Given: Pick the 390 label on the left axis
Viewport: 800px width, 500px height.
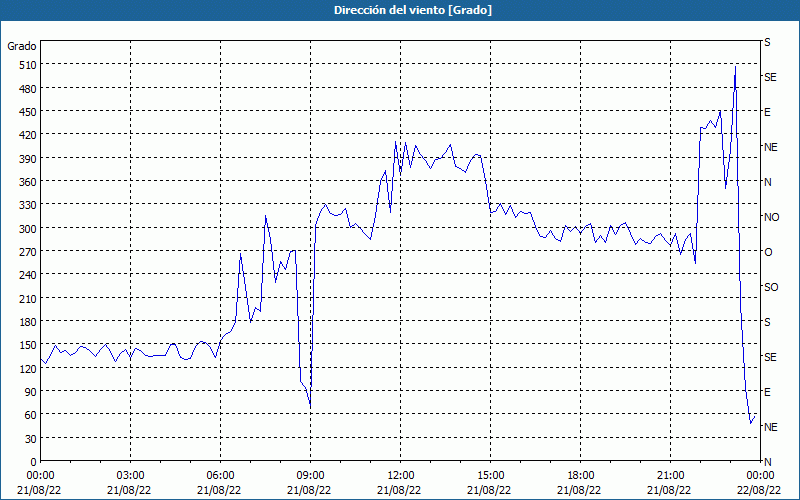Looking at the screenshot, I should 28,159.
